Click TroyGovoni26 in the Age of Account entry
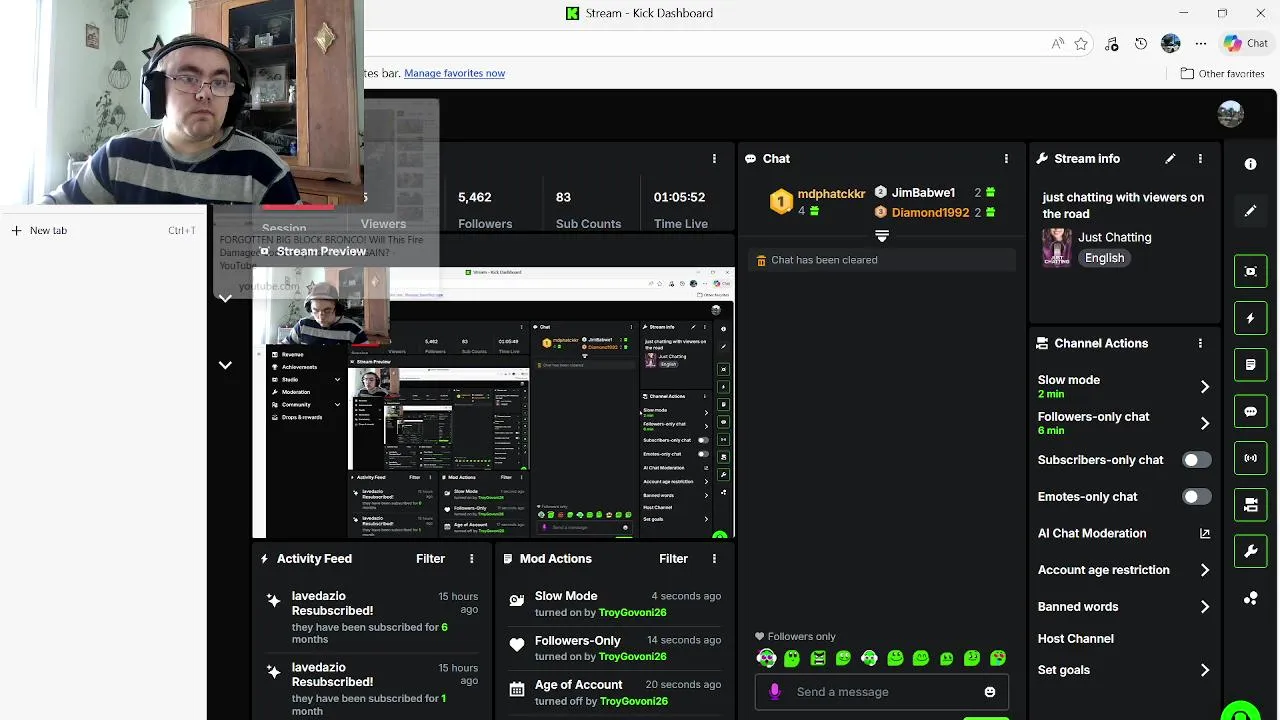The width and height of the screenshot is (1280, 720). tap(632, 701)
